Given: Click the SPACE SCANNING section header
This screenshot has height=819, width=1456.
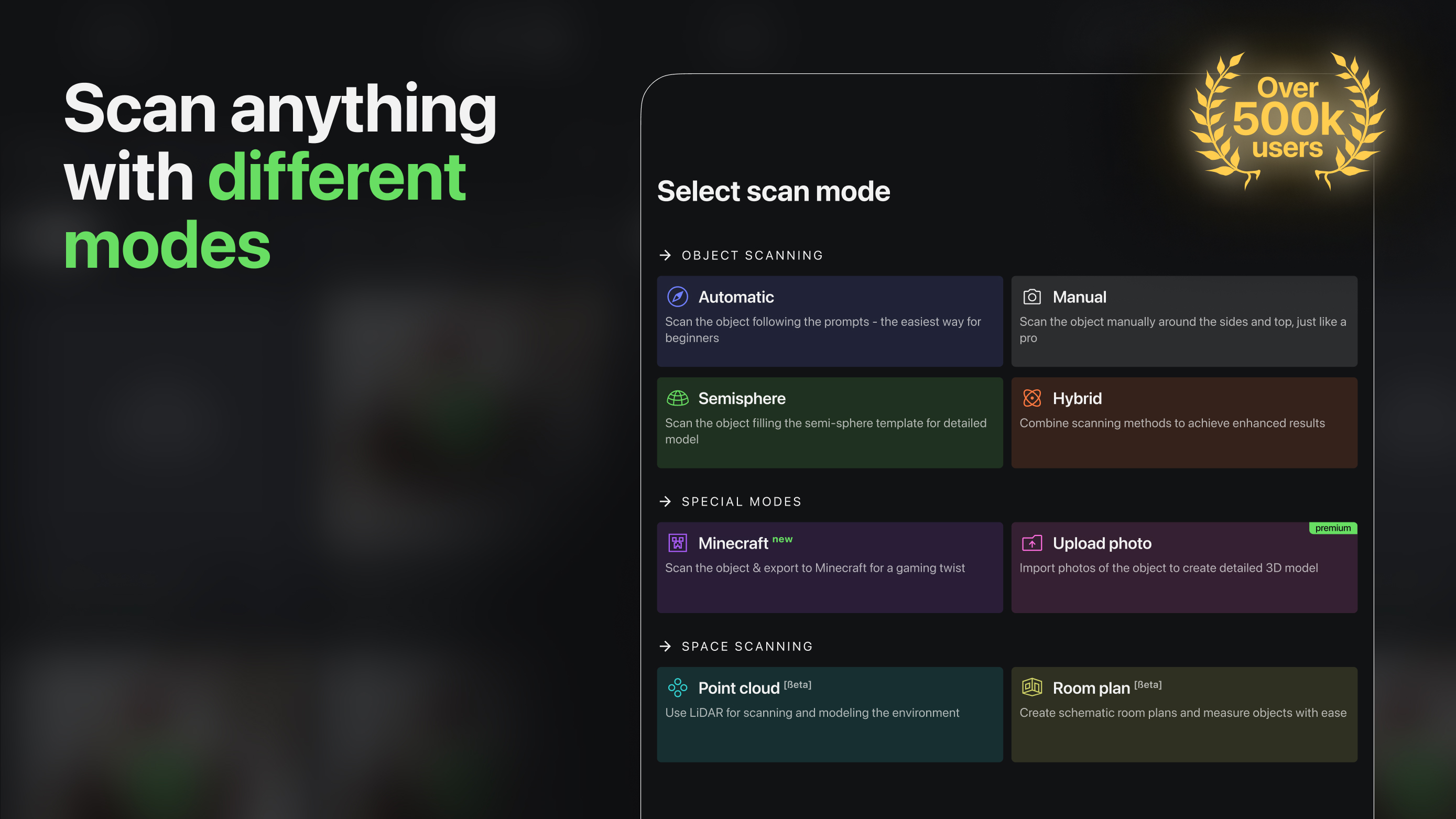Looking at the screenshot, I should pos(747,647).
